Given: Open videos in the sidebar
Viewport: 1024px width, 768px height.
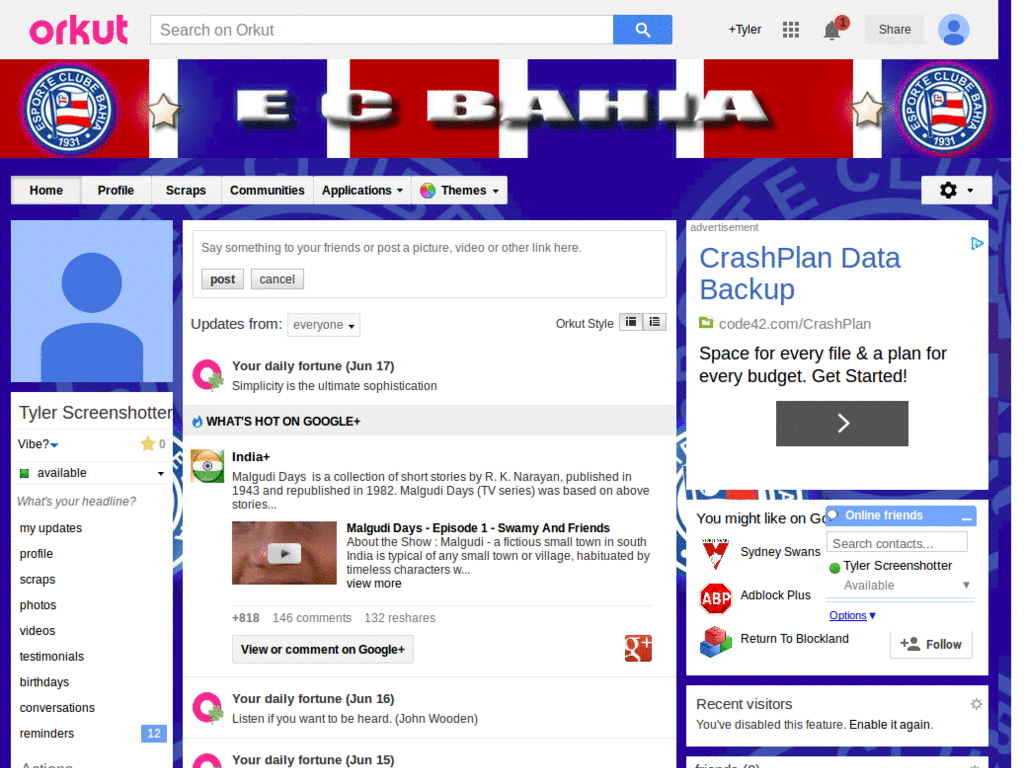Looking at the screenshot, I should (37, 631).
